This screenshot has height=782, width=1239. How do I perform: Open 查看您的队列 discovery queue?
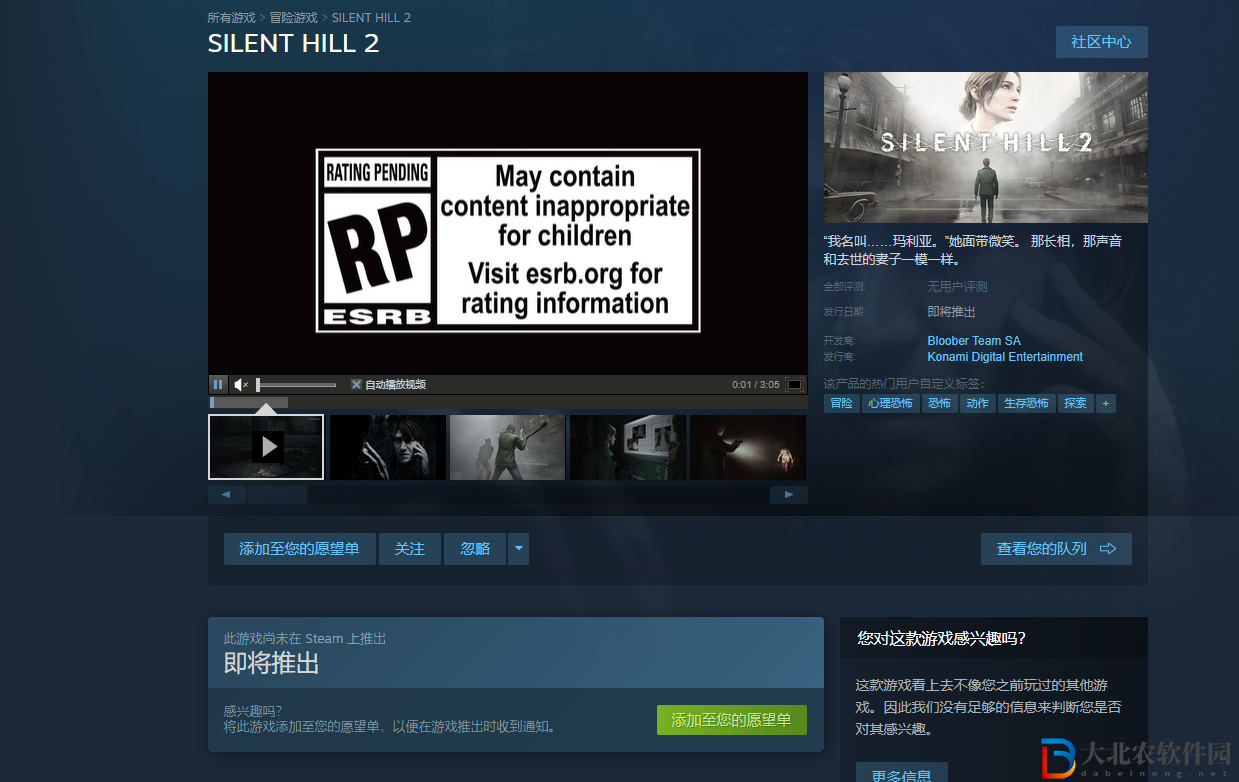pyautogui.click(x=1056, y=549)
